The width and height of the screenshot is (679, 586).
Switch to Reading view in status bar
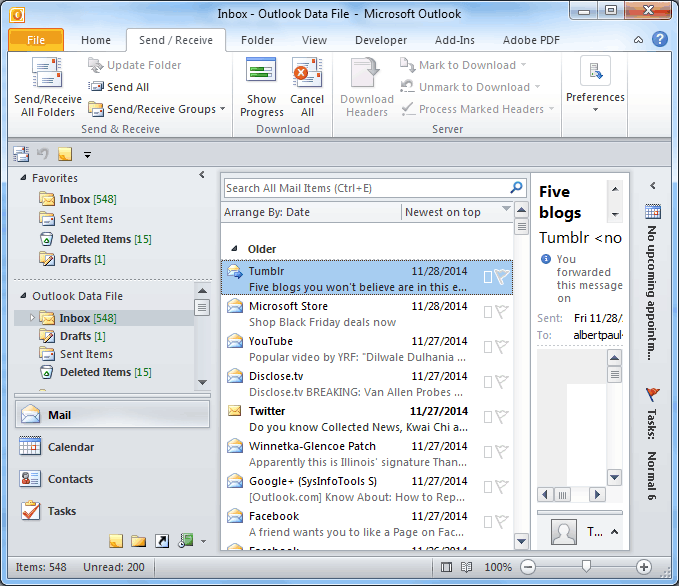coord(466,567)
